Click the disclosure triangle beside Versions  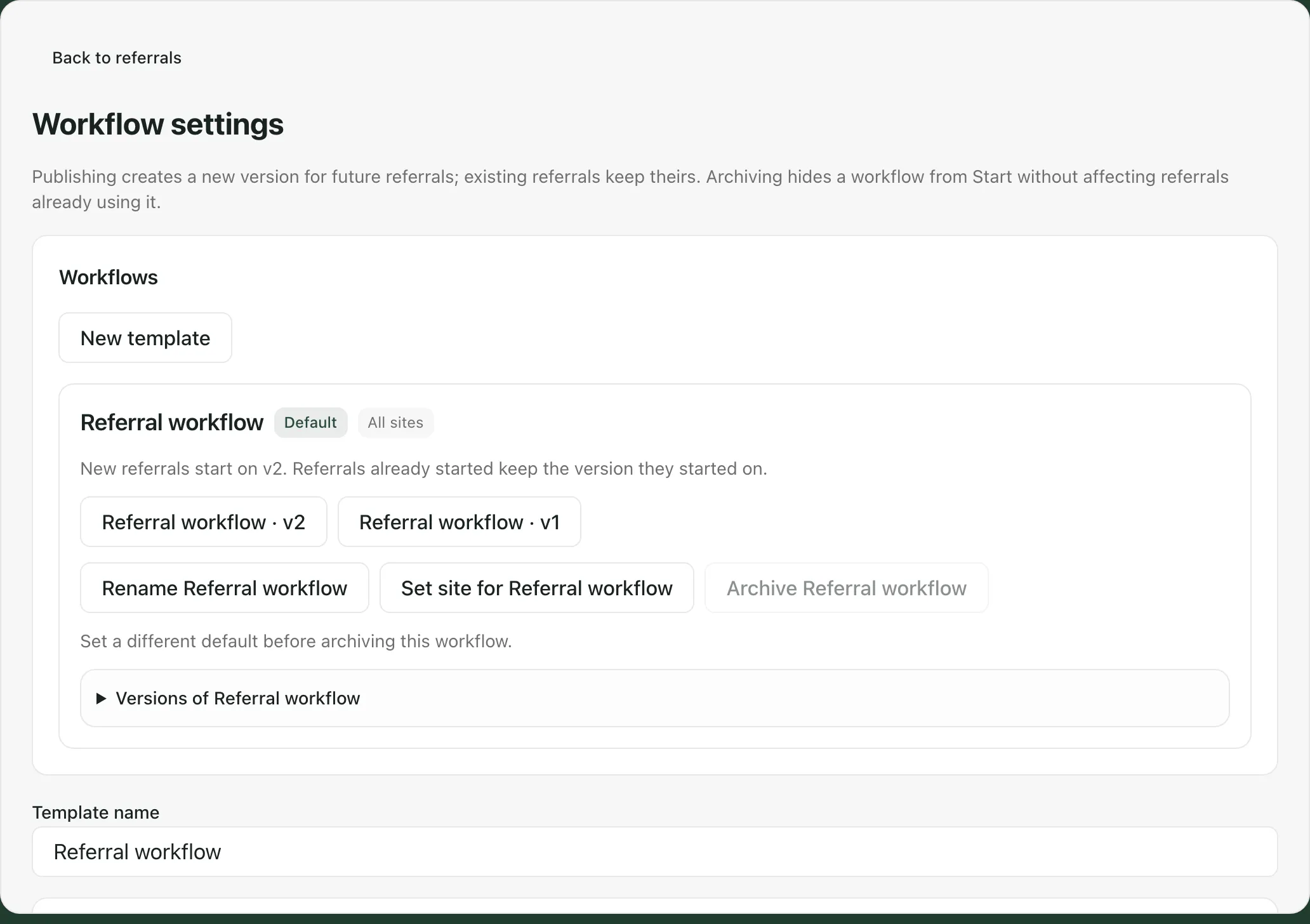(101, 698)
